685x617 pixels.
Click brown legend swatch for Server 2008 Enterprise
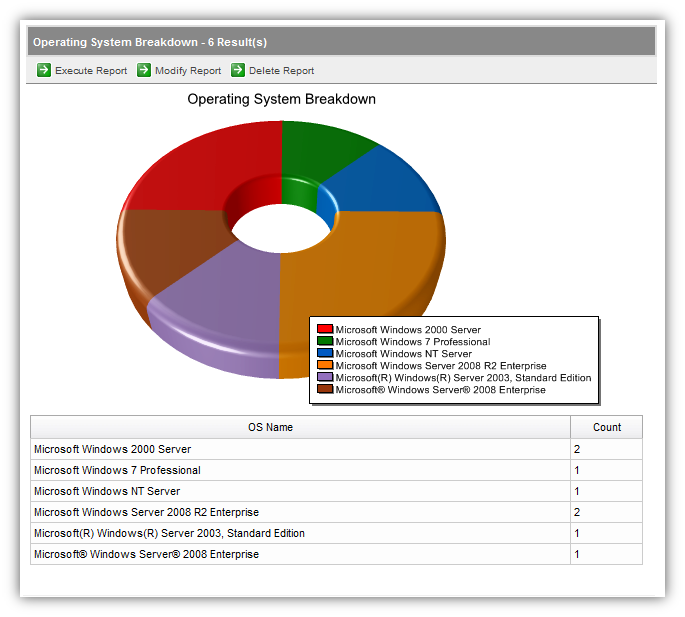tap(325, 389)
